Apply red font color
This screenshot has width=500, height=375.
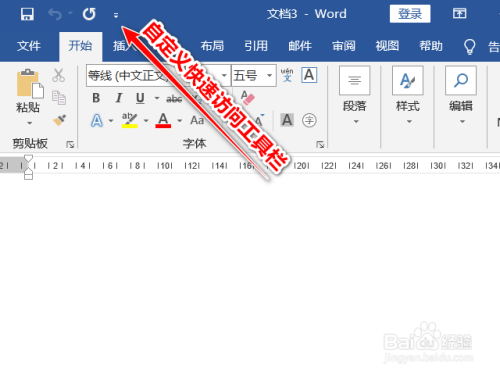click(163, 121)
